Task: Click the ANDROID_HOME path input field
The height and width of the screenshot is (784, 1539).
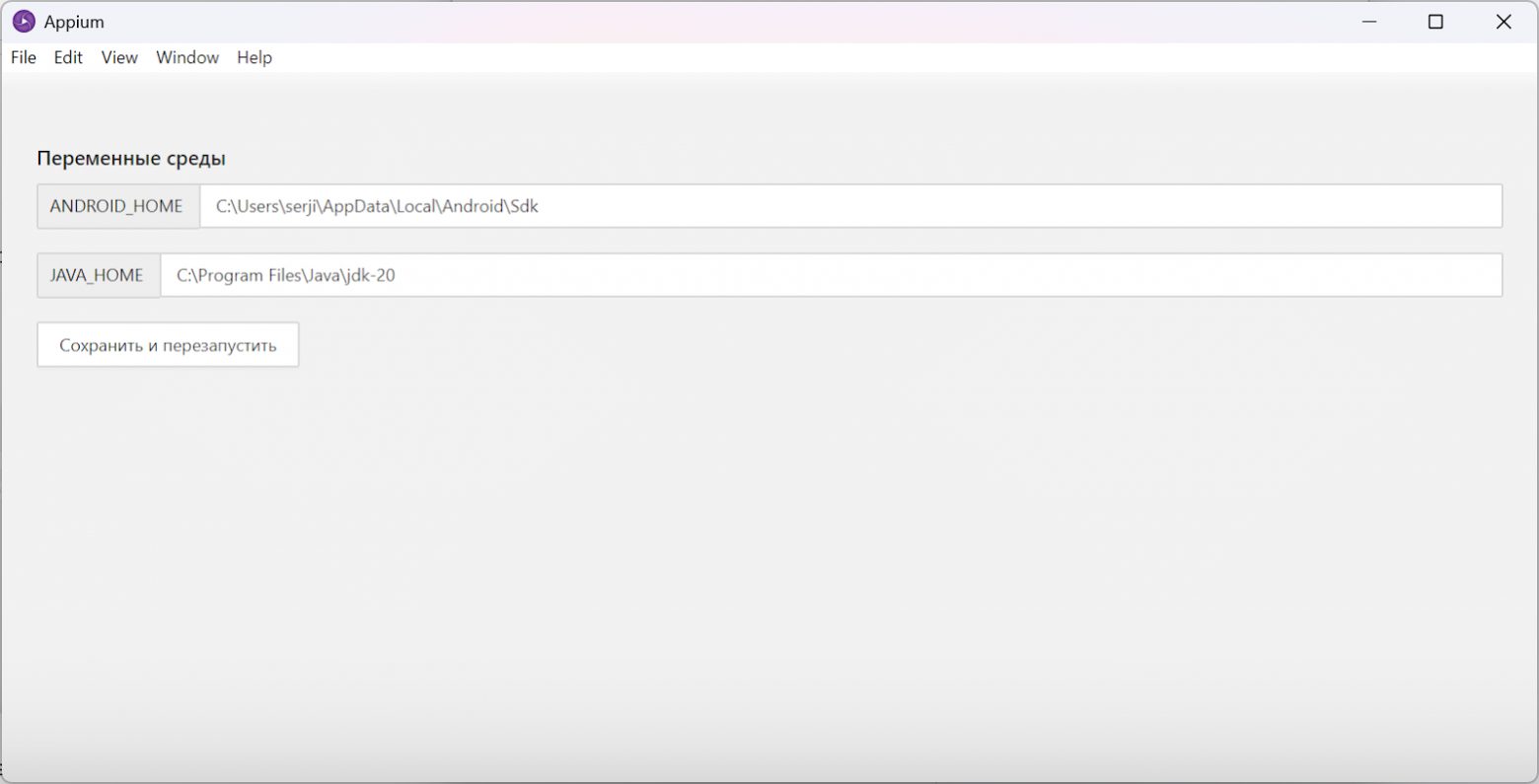Action: click(850, 206)
